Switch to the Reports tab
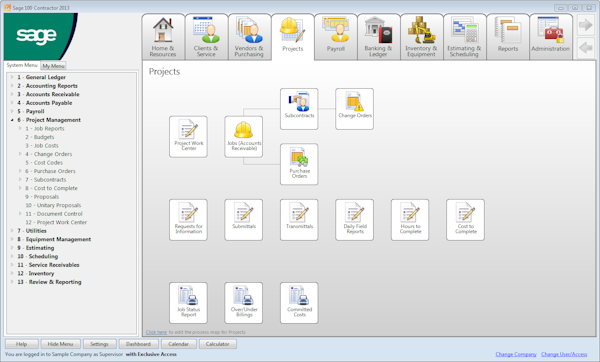 (x=508, y=37)
